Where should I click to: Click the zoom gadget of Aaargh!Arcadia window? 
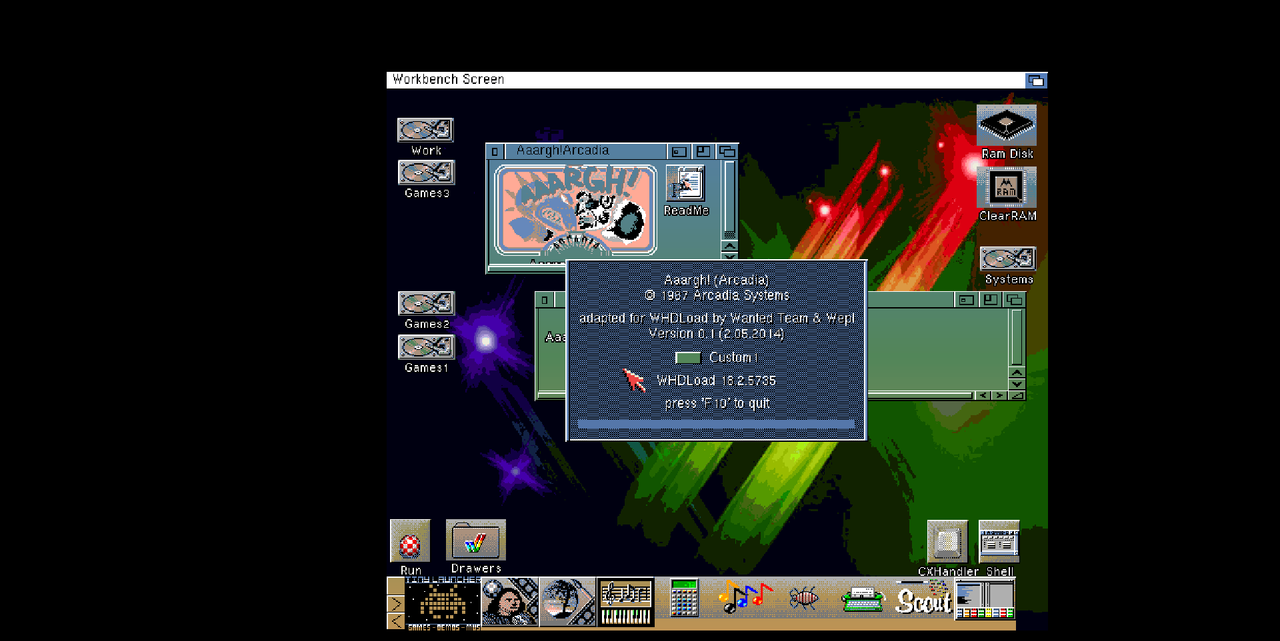[703, 151]
